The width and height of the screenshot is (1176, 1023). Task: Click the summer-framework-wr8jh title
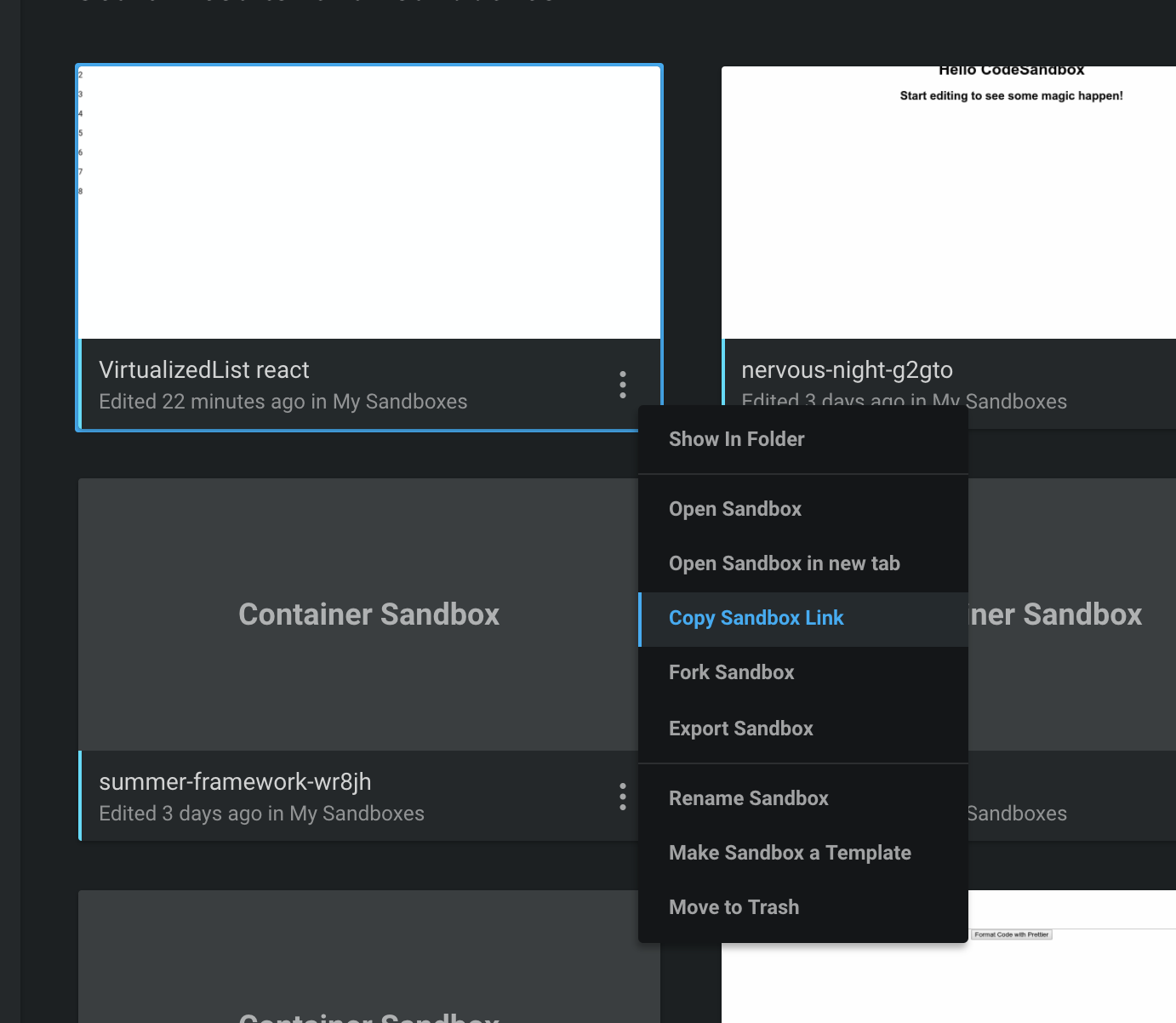tap(235, 782)
